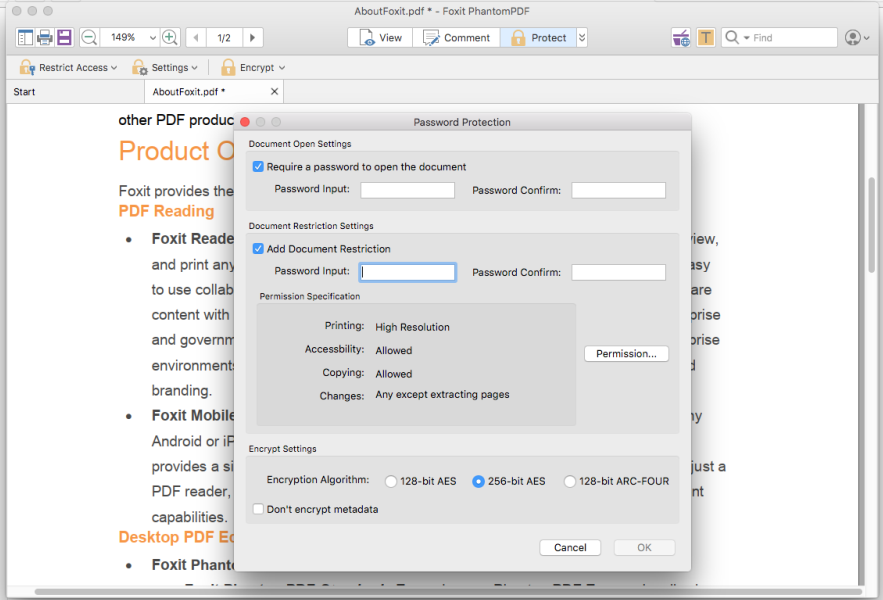Click the print icon in toolbar
Screen dimensions: 883x600
[x=44, y=38]
